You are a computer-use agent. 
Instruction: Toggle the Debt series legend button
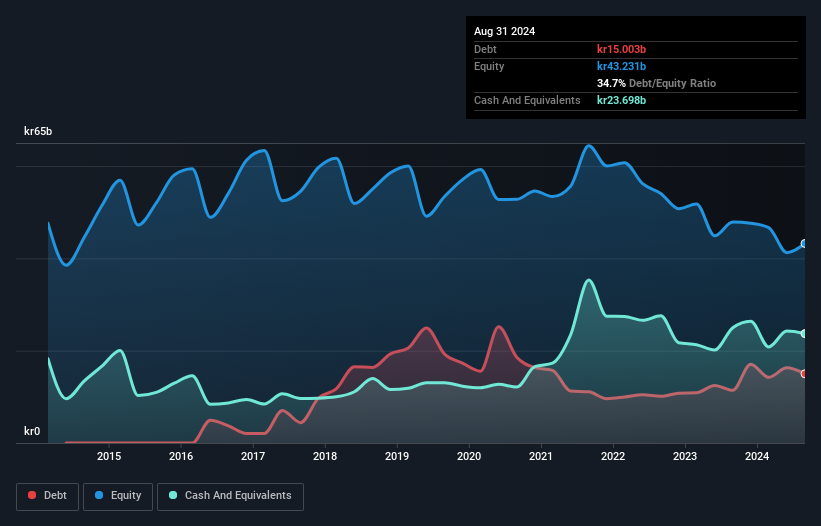(x=48, y=496)
